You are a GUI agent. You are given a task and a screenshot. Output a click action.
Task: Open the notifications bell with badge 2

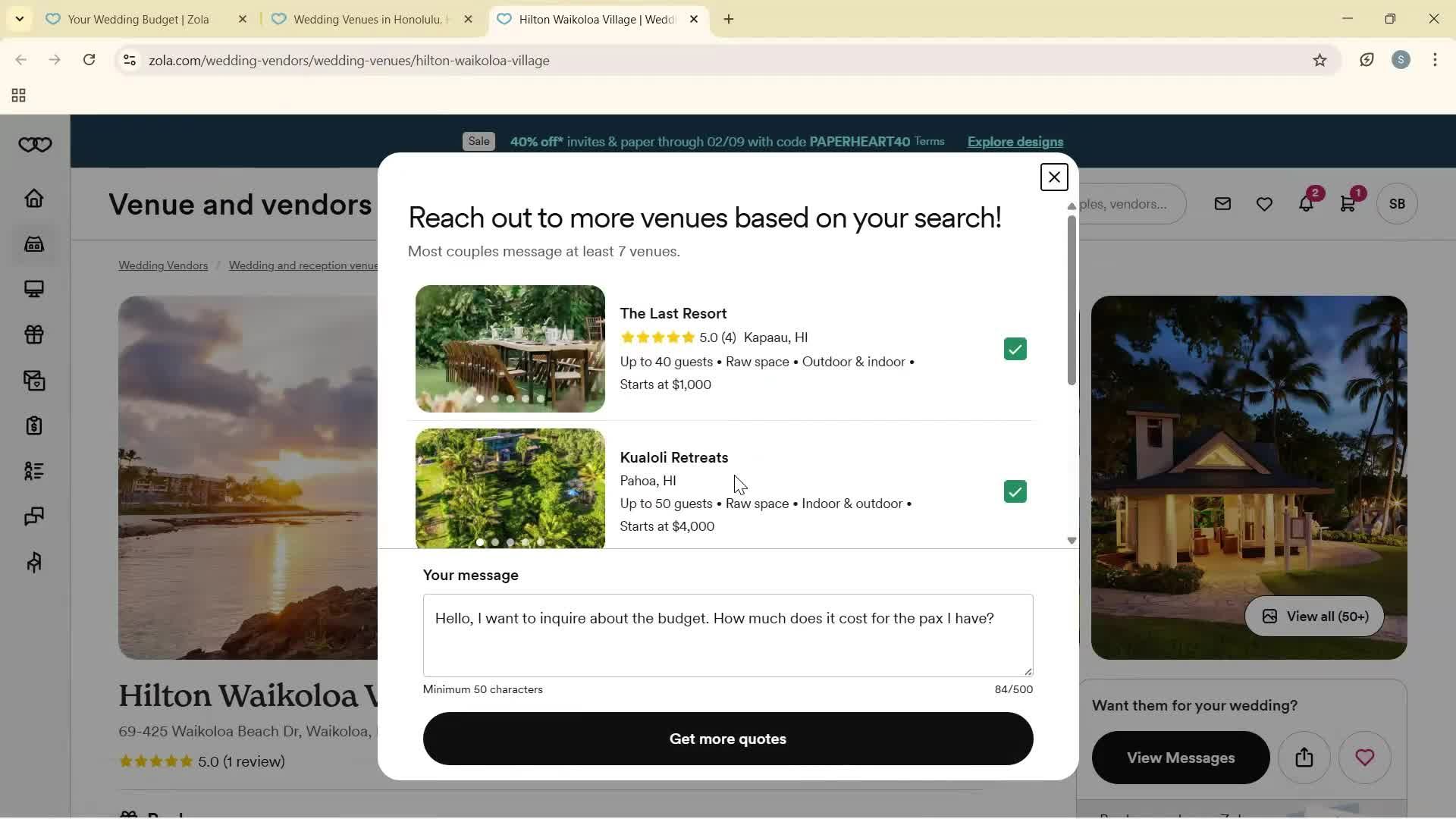[x=1306, y=203]
